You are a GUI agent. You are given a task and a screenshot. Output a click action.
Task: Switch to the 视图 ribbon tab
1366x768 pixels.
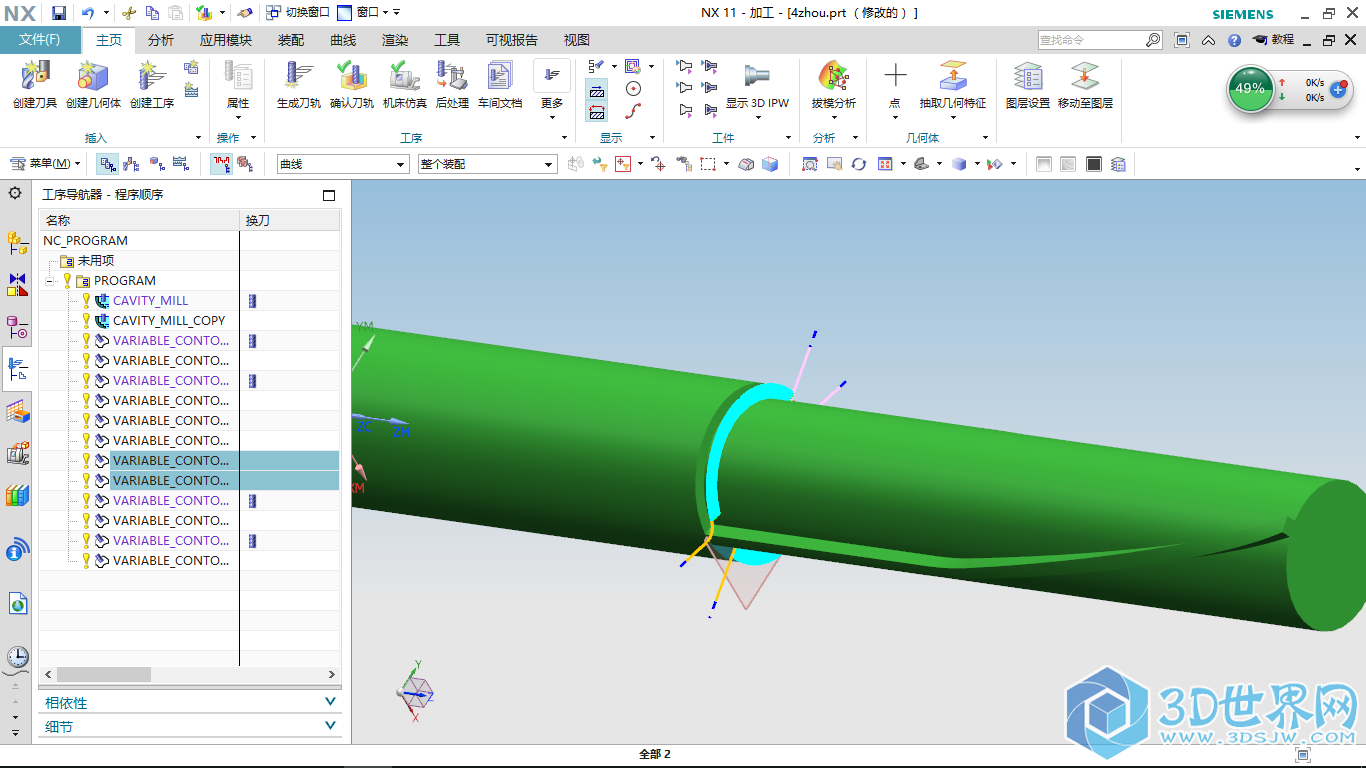click(577, 40)
